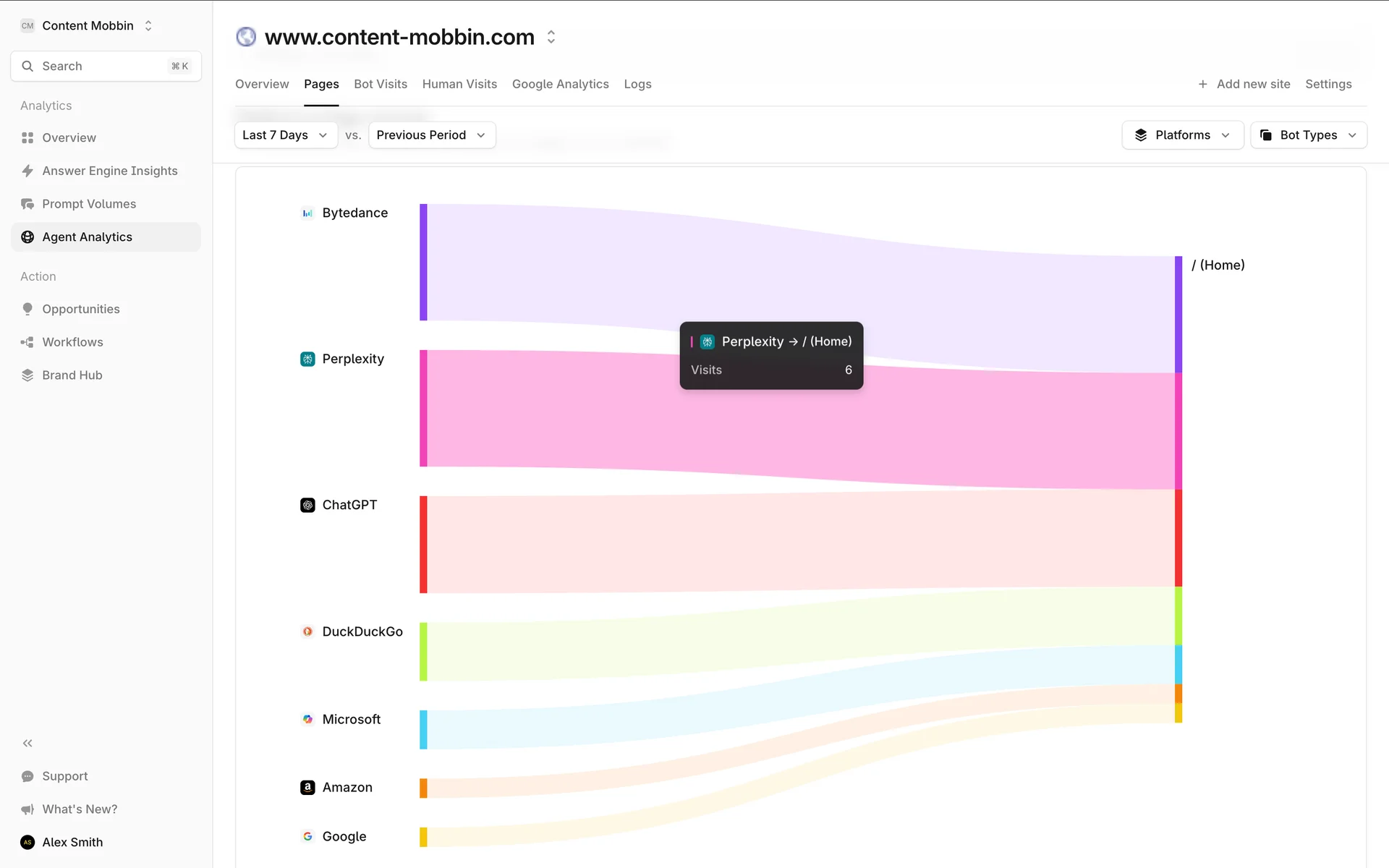
Task: Switch to the Google Analytics tab
Action: (560, 84)
